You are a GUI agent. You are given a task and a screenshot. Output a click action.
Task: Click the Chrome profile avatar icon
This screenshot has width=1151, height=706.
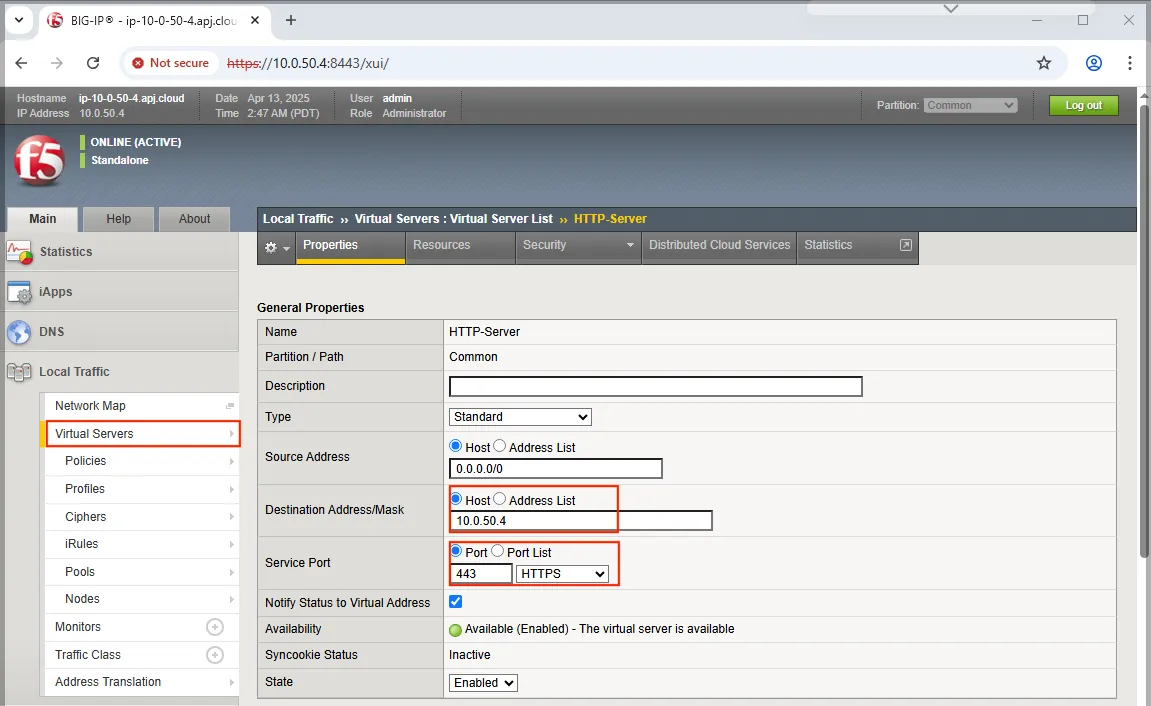coord(1094,63)
